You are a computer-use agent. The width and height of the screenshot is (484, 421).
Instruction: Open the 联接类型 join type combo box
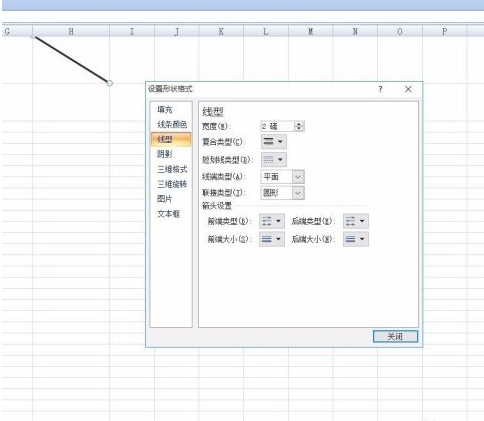point(282,193)
